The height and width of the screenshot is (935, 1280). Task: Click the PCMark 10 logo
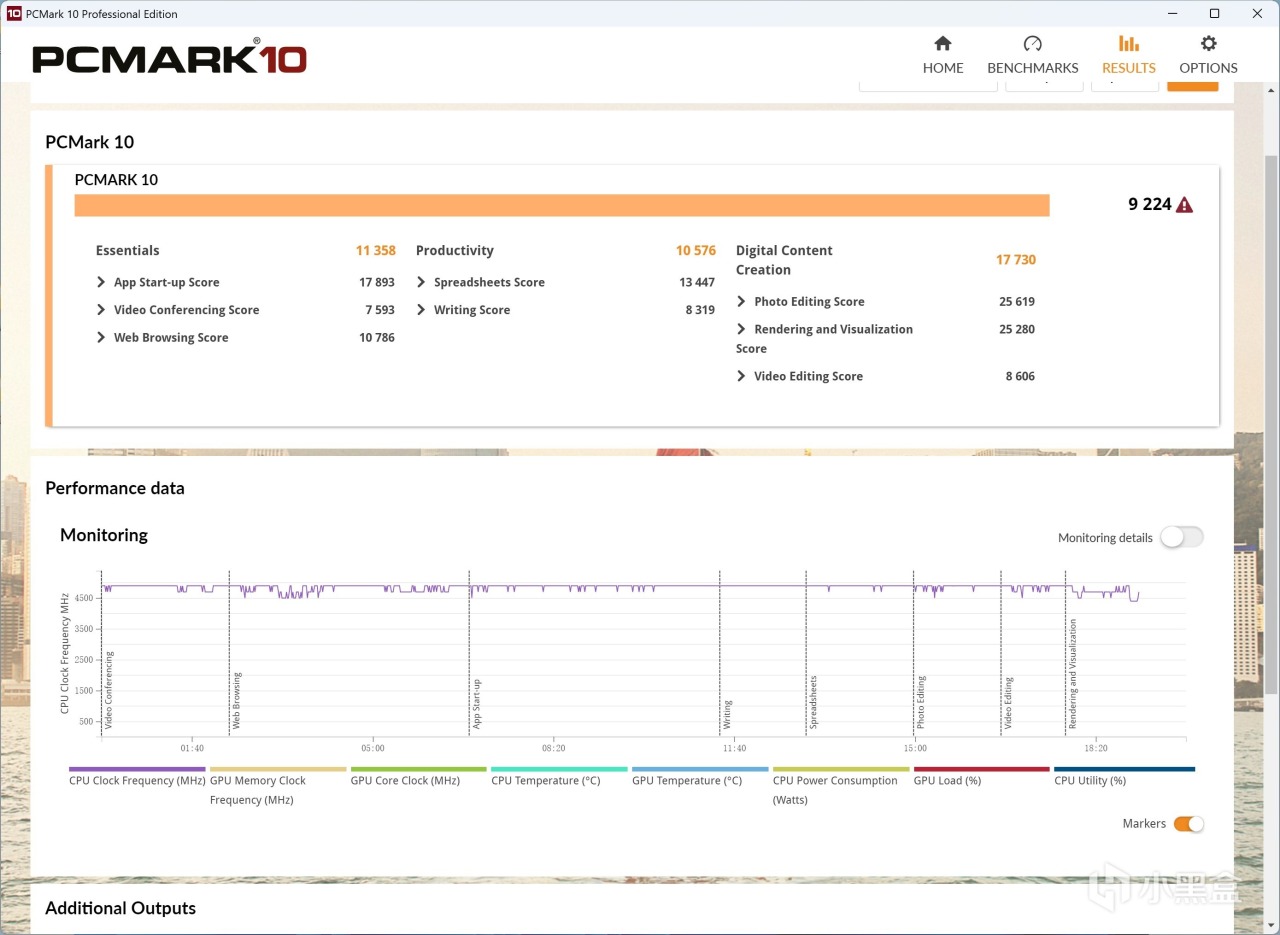coord(170,59)
